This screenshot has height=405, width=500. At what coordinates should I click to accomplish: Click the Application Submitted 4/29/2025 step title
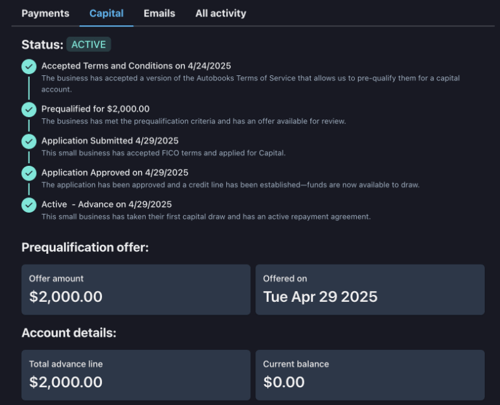pos(110,141)
